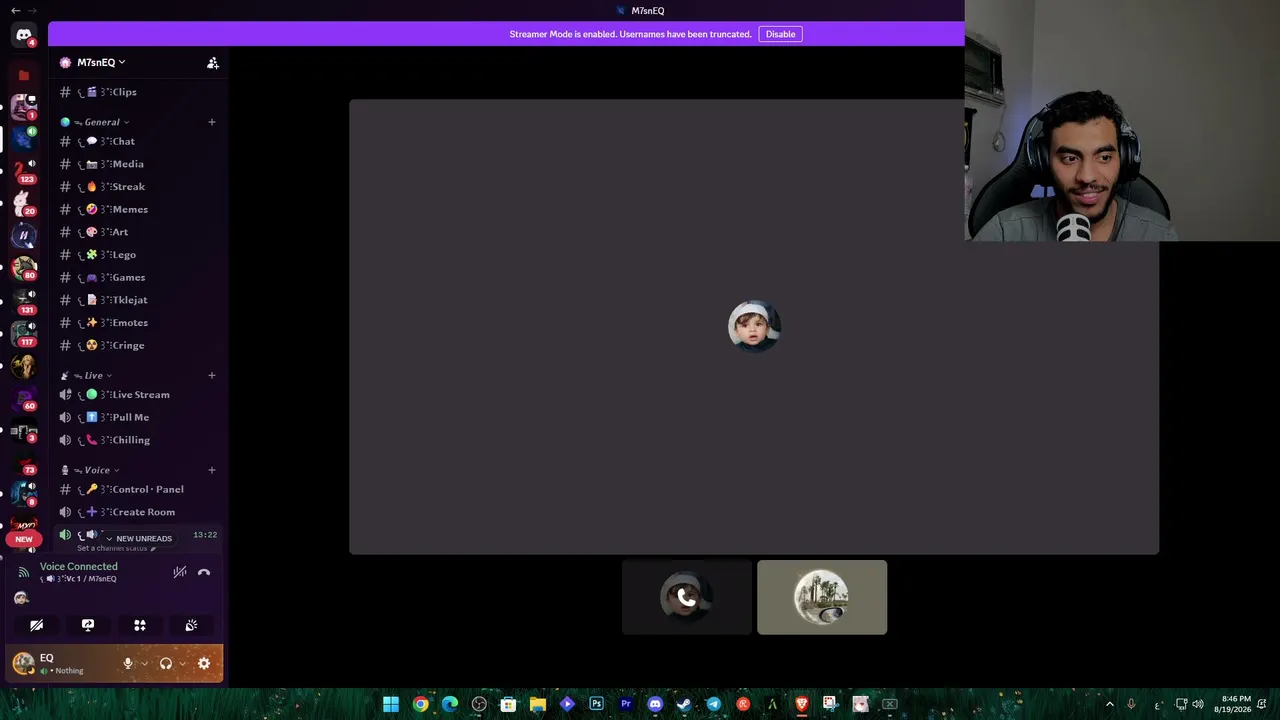The image size is (1280, 720).
Task: Open the Control Panel channel
Action: [138, 489]
